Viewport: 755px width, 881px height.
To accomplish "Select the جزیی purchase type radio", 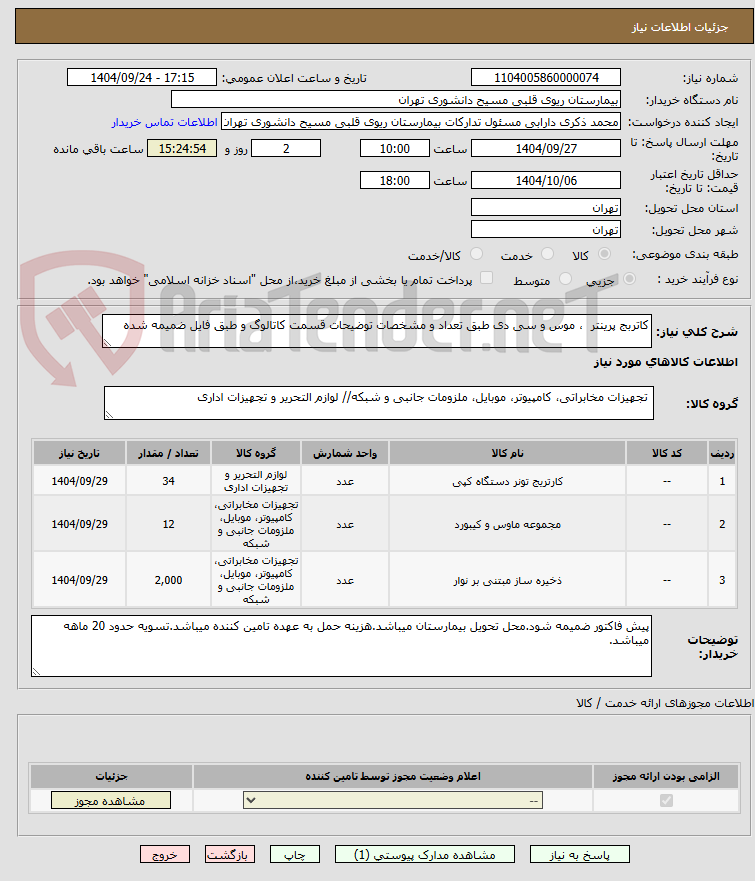I will point(630,279).
